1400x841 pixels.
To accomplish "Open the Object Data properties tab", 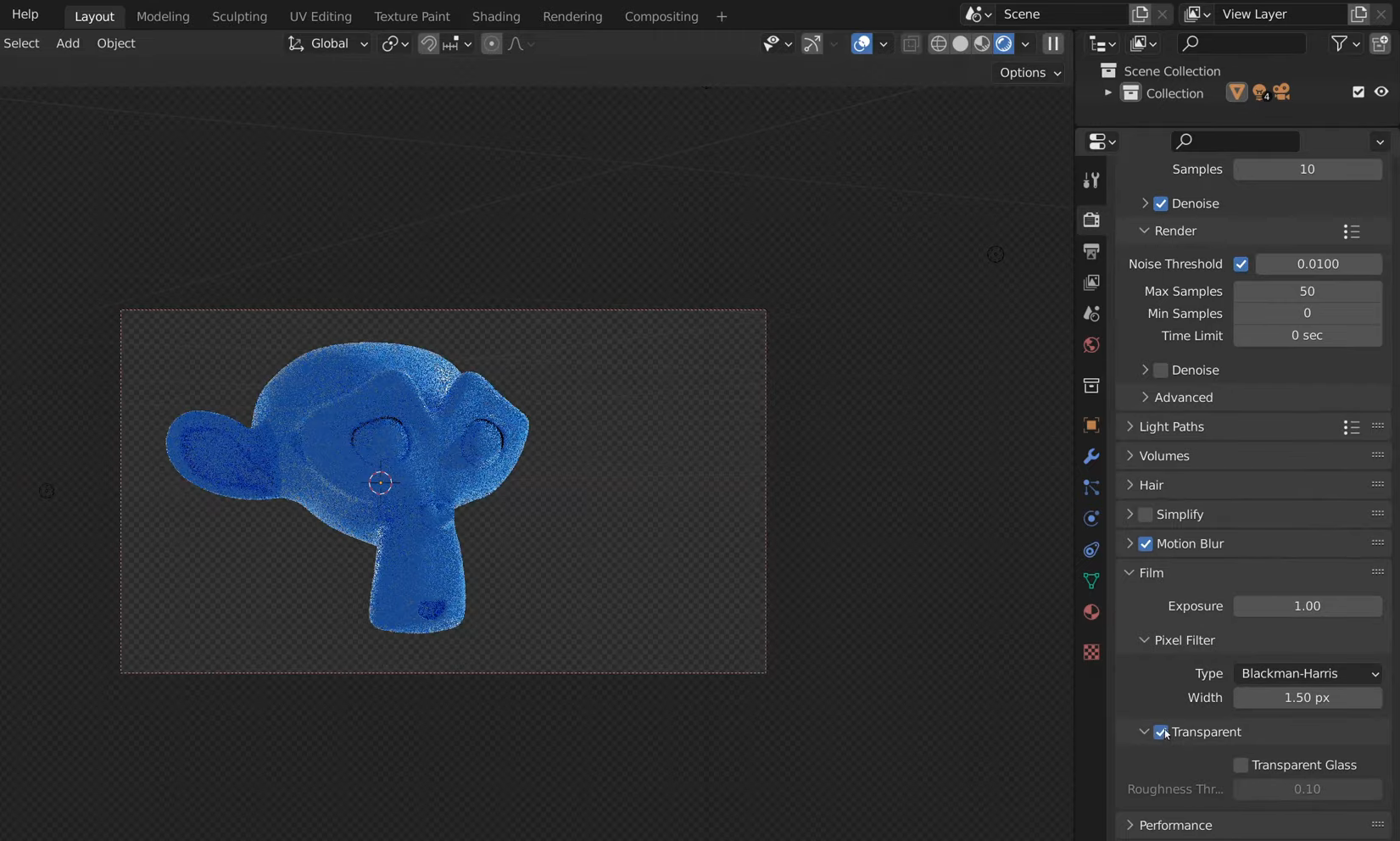I will click(x=1091, y=581).
